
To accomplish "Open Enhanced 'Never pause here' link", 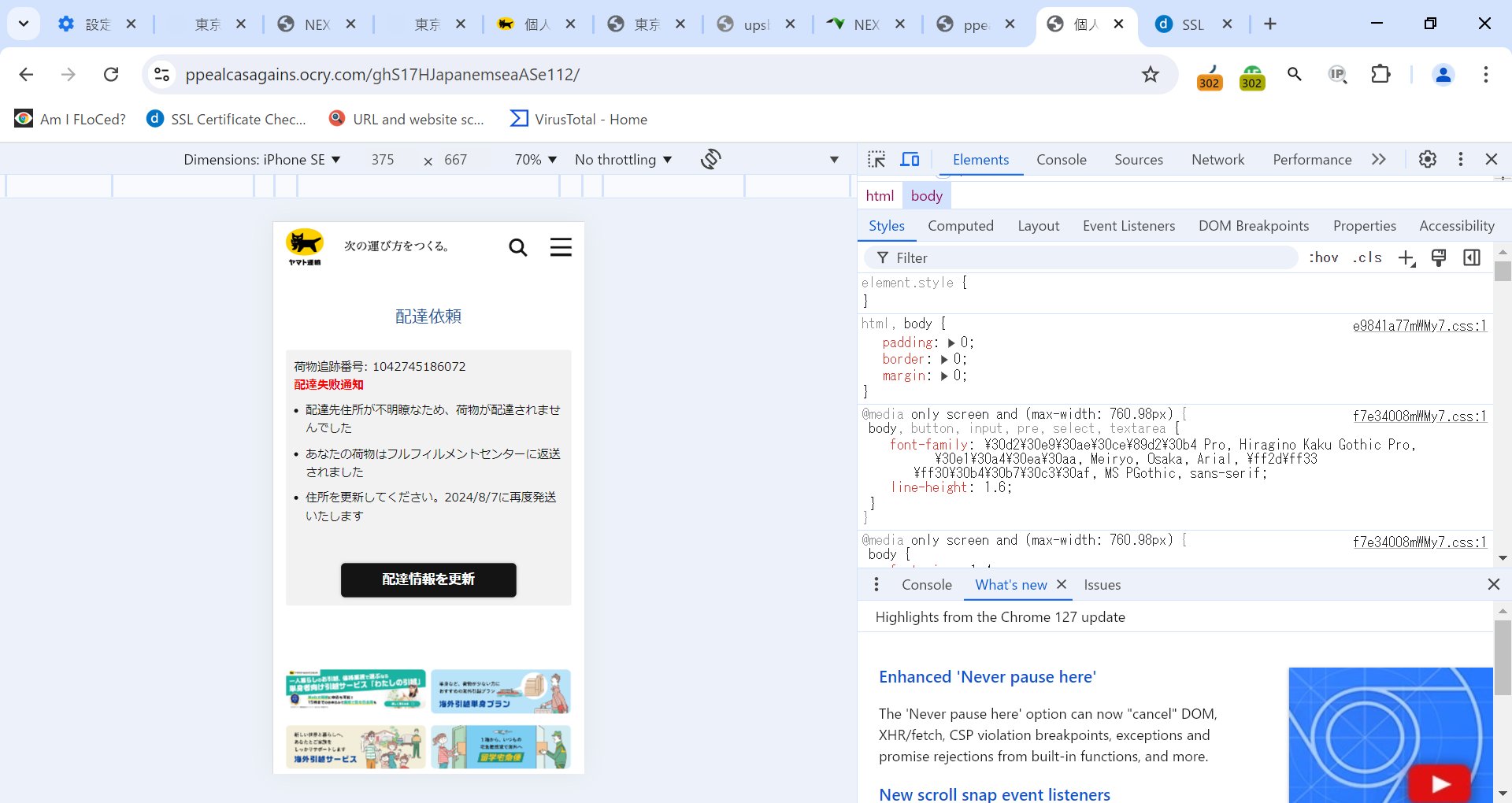I will [987, 677].
